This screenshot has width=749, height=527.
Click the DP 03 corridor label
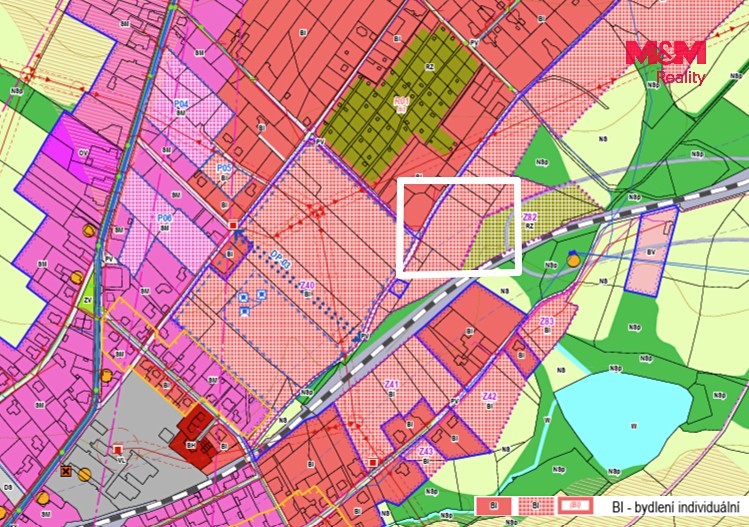tap(280, 259)
